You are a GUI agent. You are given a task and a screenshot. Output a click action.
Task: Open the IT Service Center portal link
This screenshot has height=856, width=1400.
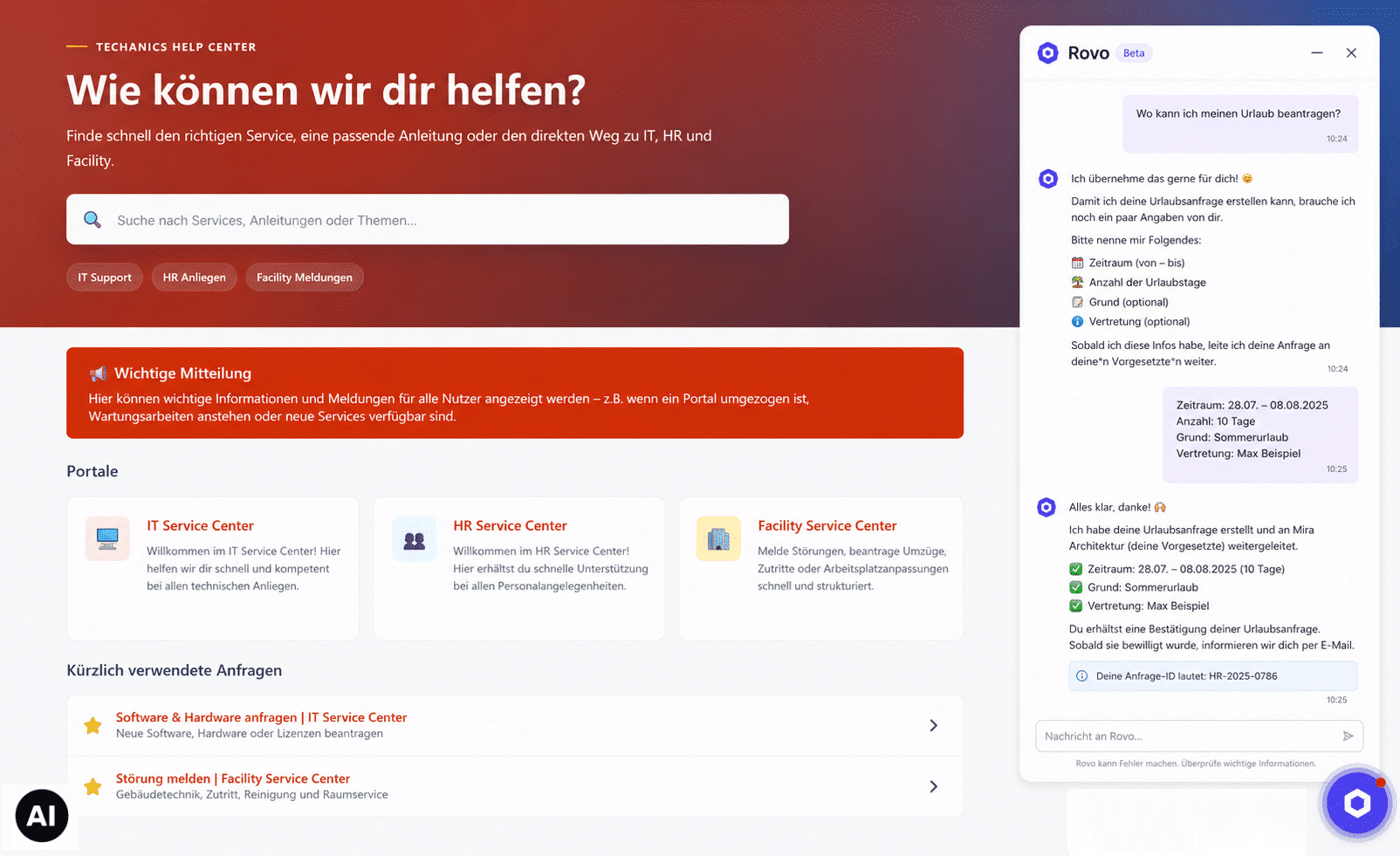200,525
